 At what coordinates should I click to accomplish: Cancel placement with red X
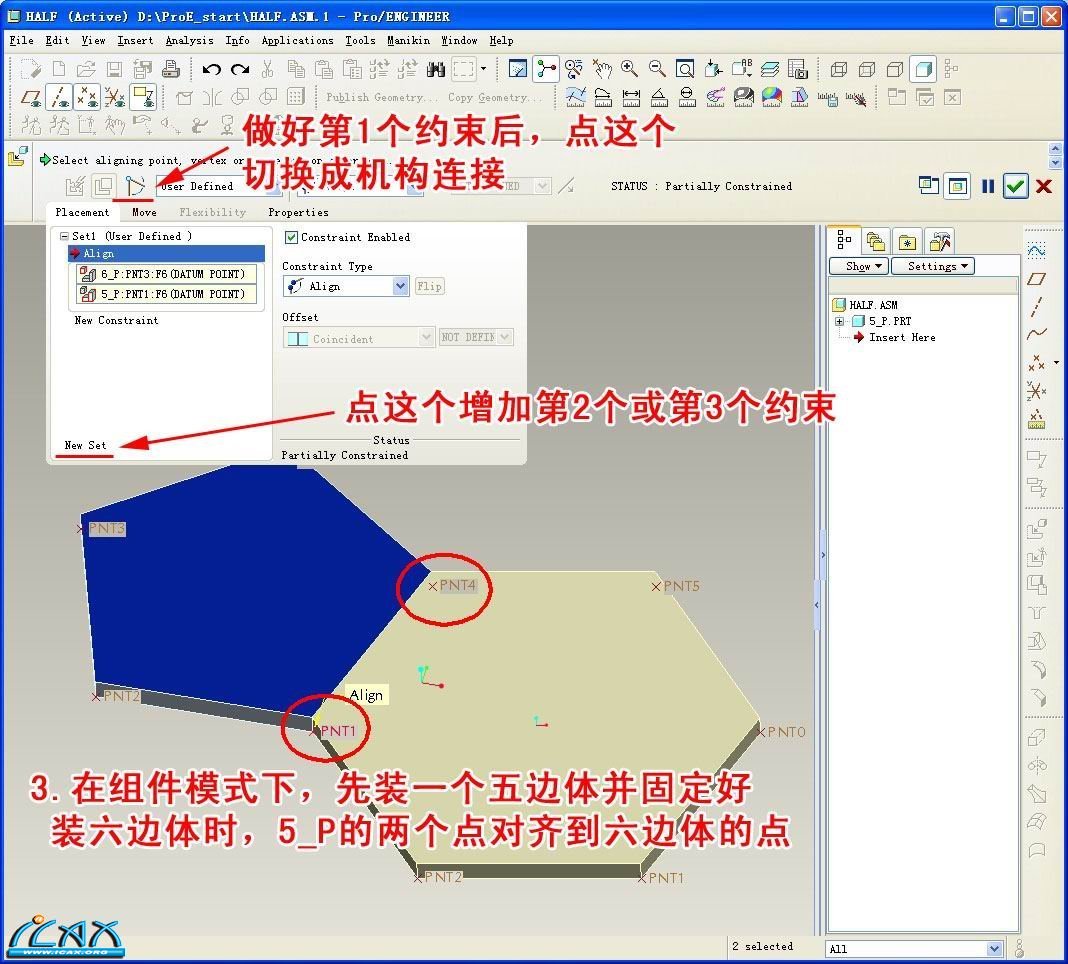click(x=1043, y=186)
